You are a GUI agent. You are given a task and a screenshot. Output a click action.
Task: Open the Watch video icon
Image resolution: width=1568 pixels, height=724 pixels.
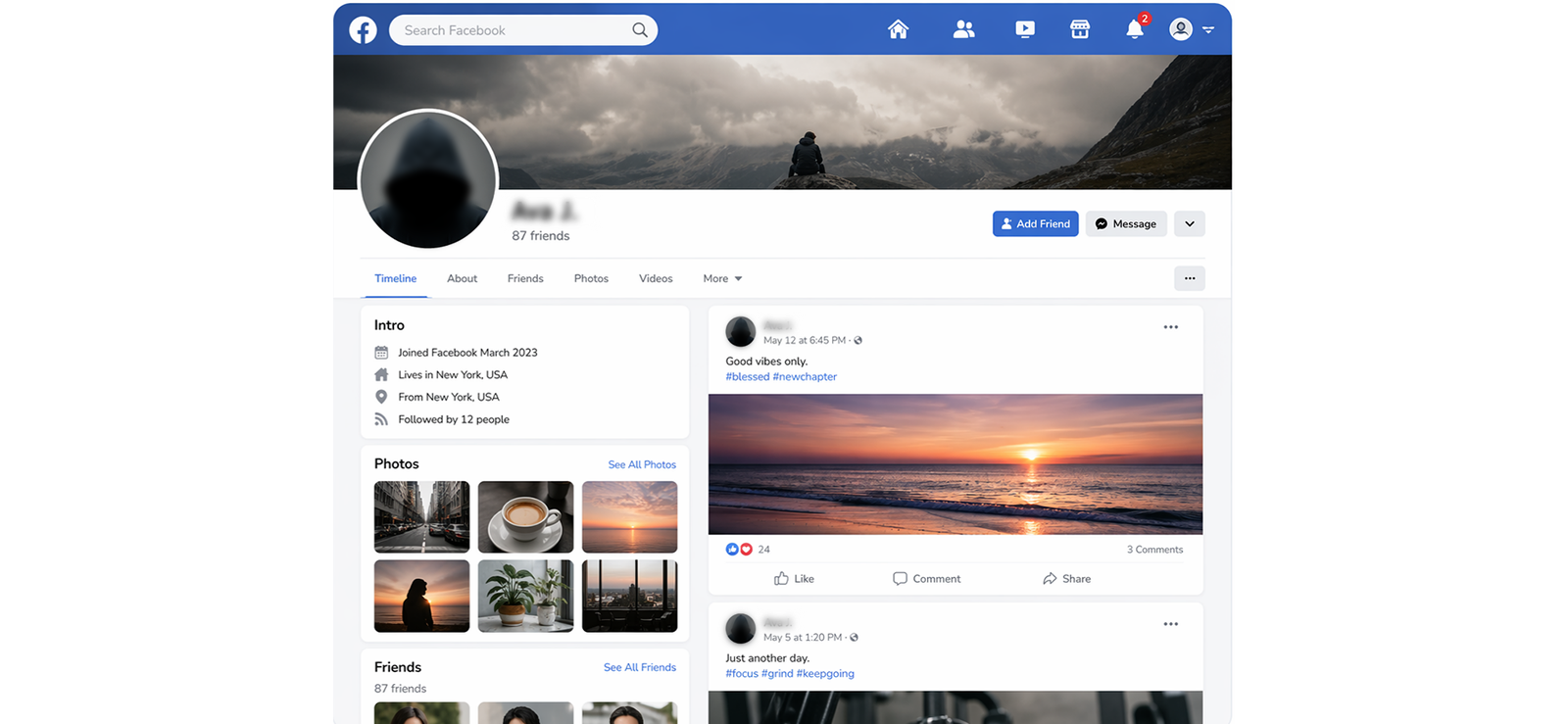pos(1024,29)
